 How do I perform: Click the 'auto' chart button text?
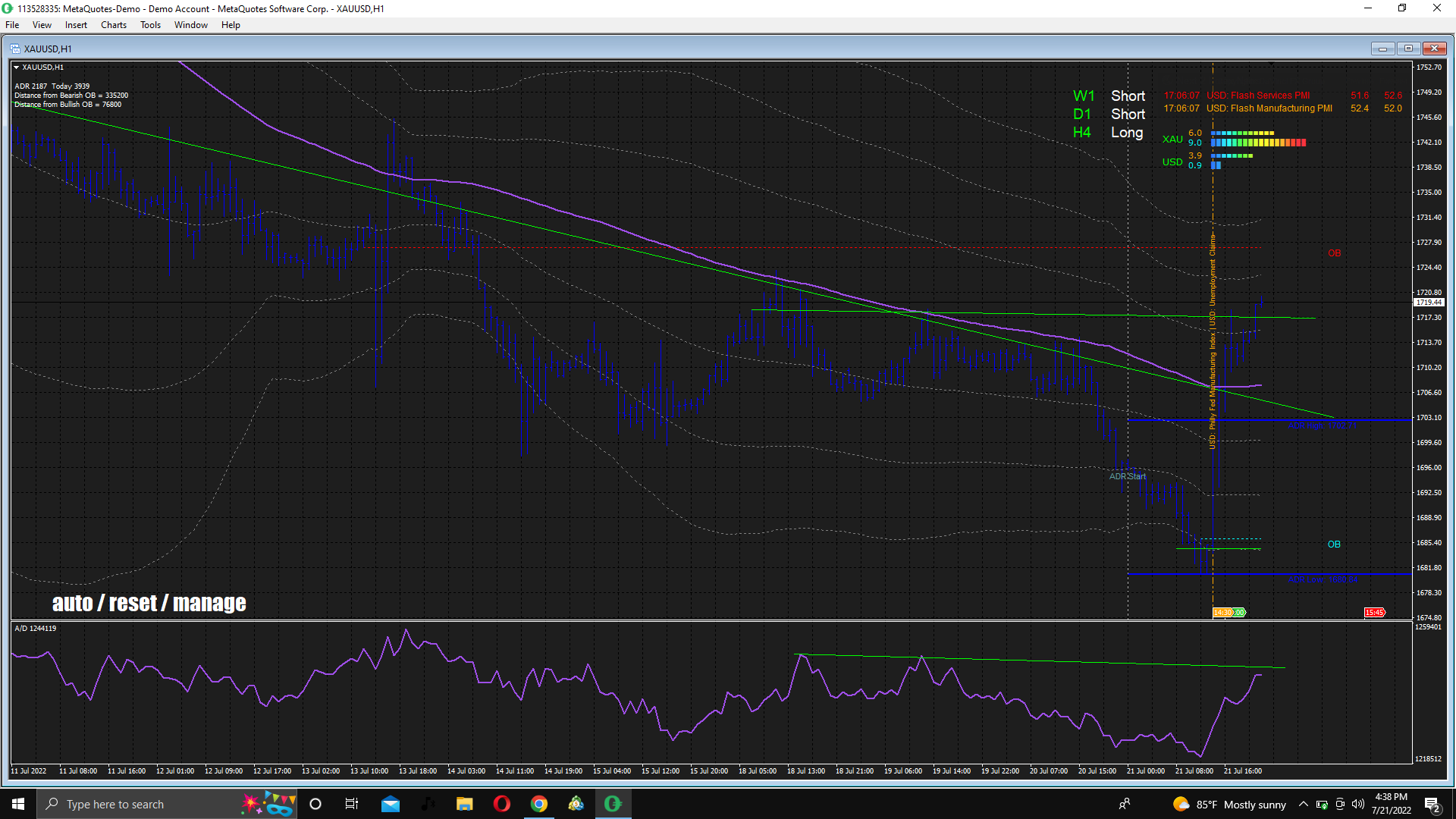72,603
